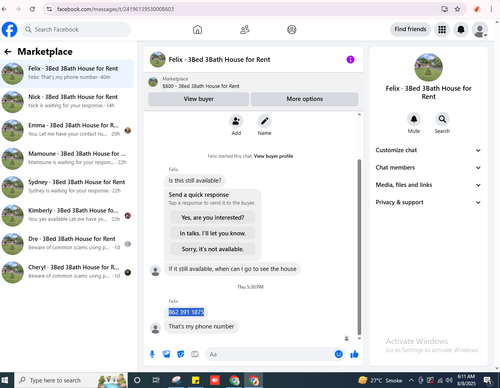Viewport: 500px width, 388px height.
Task: Click the chat scrollbar thumb
Action: click(x=359, y=247)
